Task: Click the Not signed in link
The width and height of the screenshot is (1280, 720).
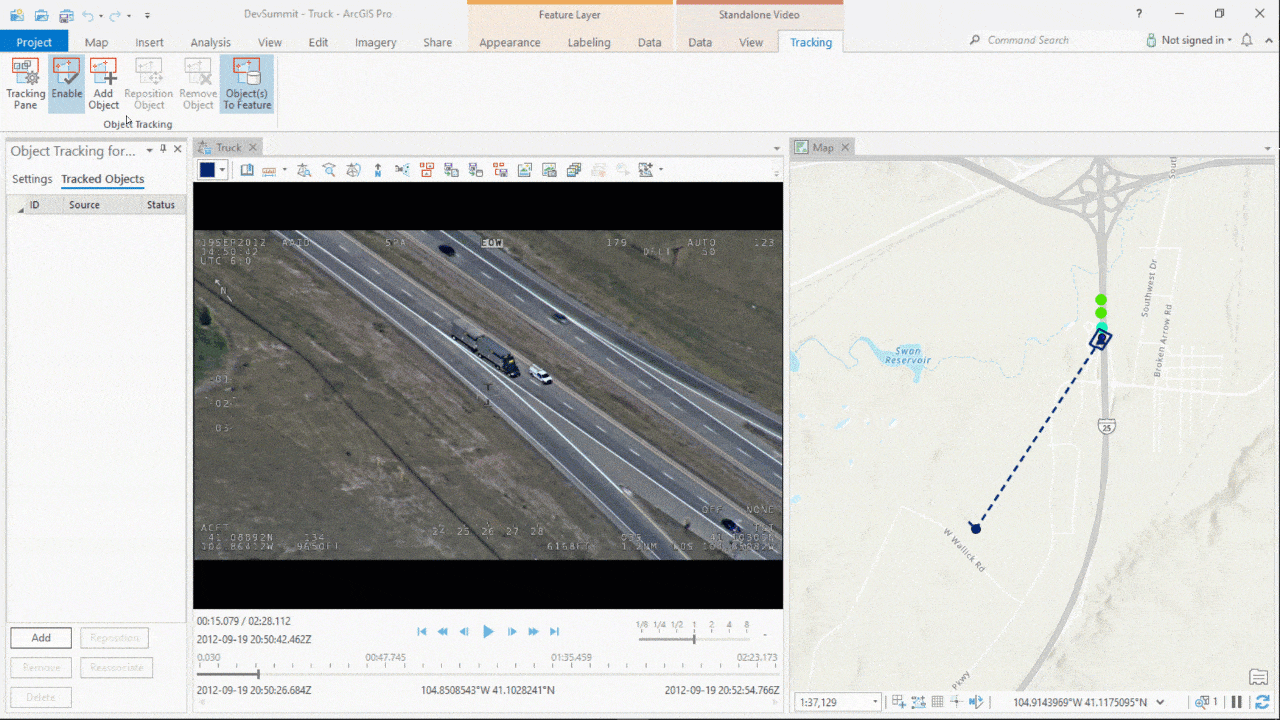Action: [x=1196, y=40]
